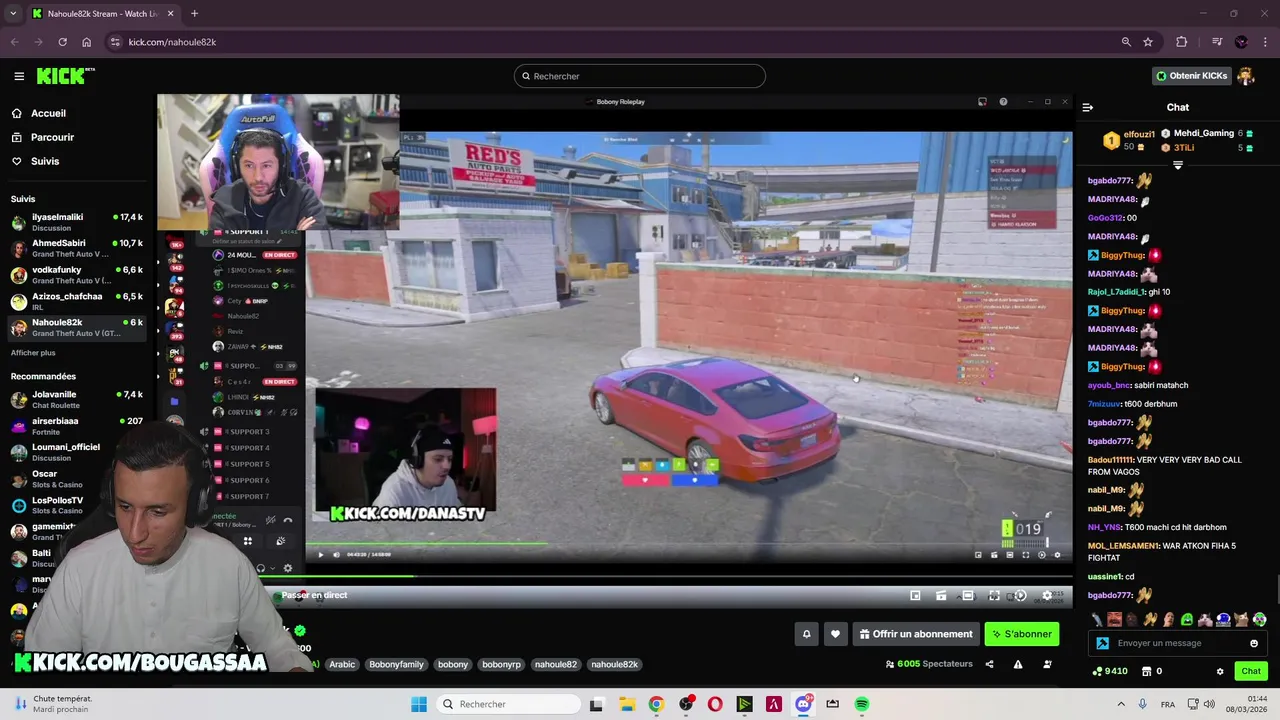Open Jolavanille recommended channel

coord(77,399)
